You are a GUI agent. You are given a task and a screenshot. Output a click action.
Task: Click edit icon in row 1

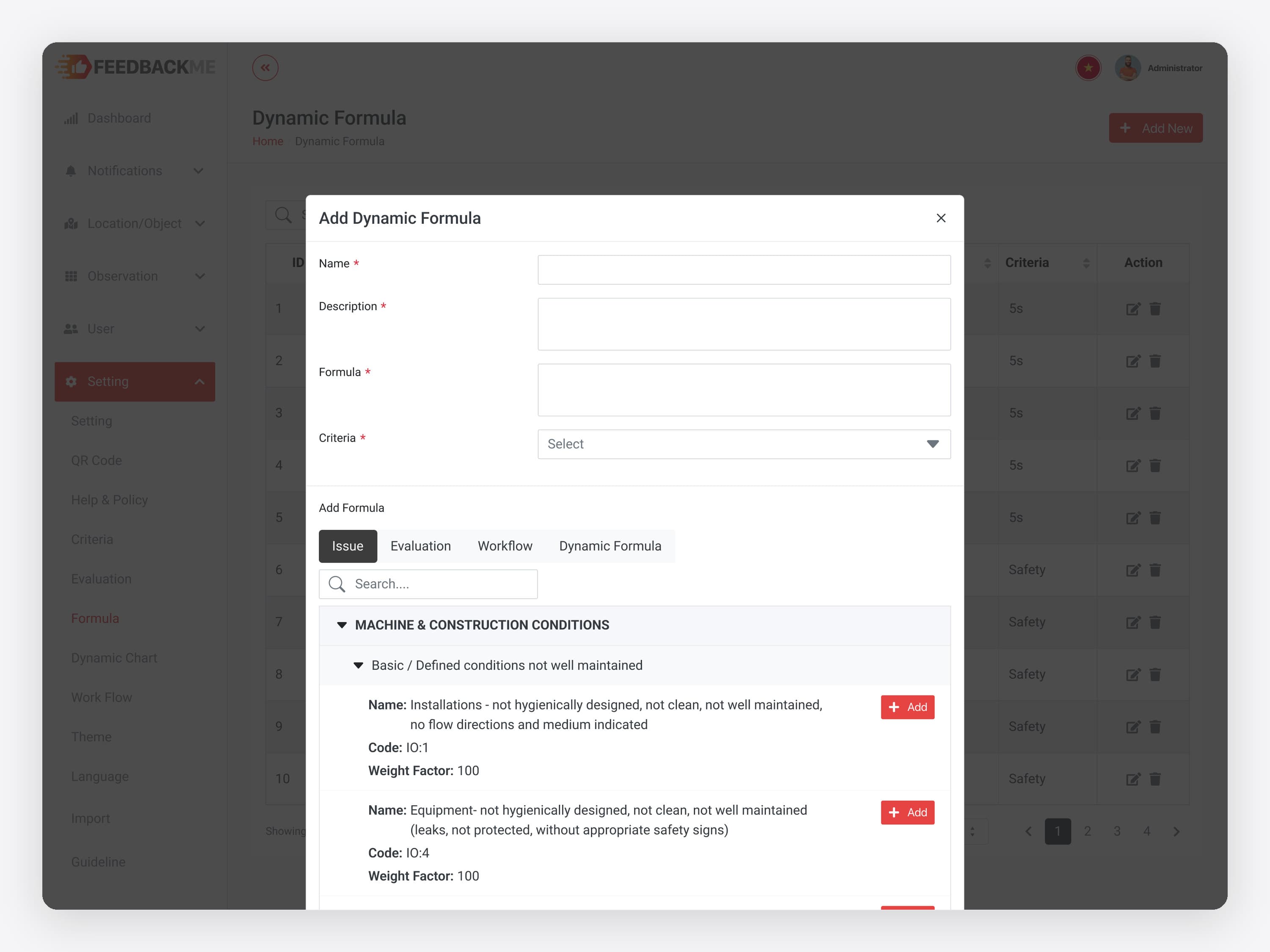pos(1132,309)
